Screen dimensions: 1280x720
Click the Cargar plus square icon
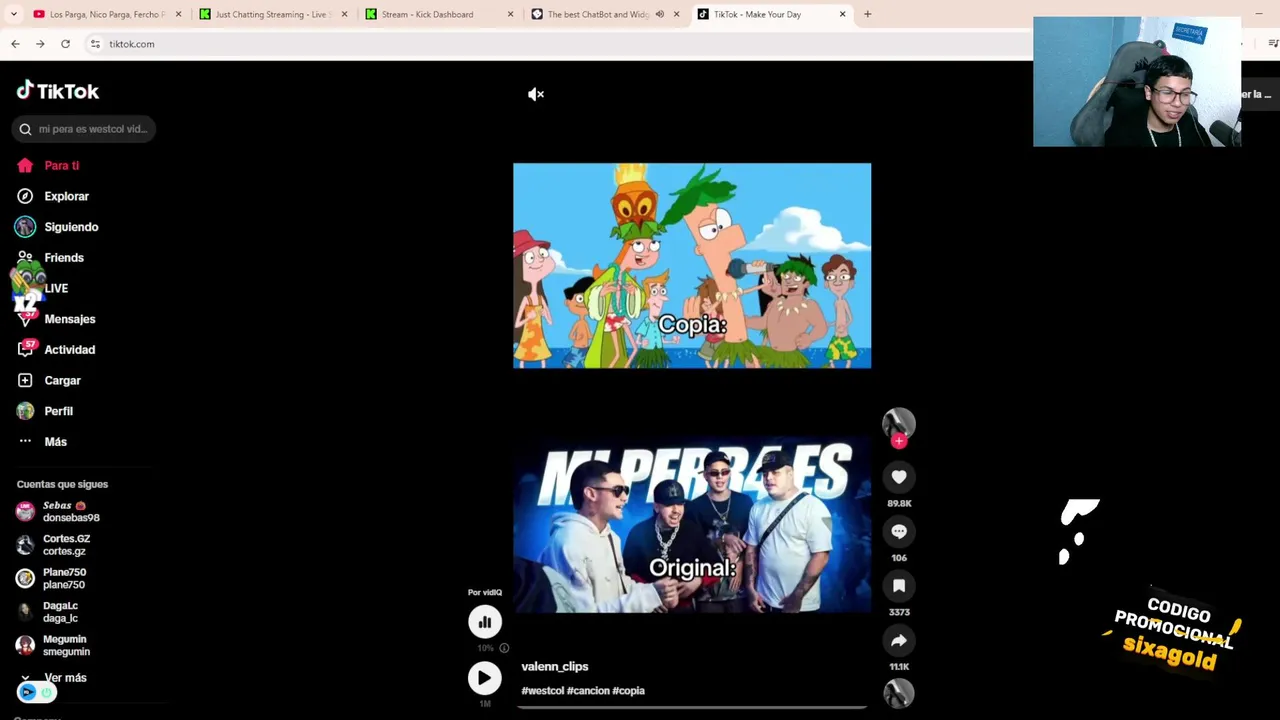(x=25, y=380)
